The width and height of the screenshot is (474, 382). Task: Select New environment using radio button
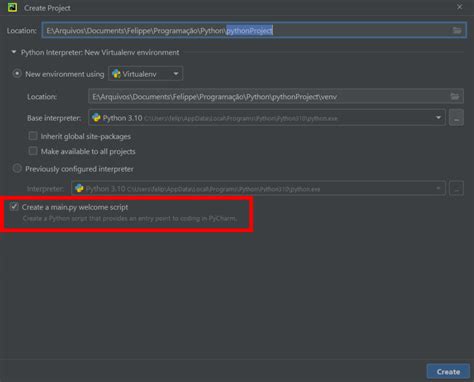pos(17,74)
